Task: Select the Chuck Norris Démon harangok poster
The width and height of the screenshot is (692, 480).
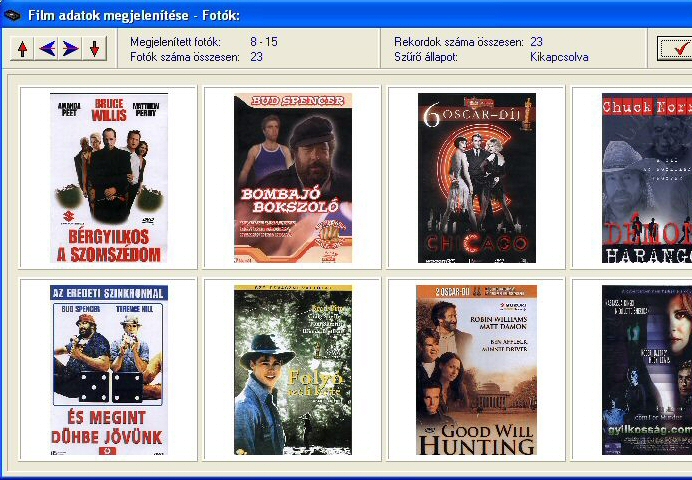Action: tap(647, 178)
